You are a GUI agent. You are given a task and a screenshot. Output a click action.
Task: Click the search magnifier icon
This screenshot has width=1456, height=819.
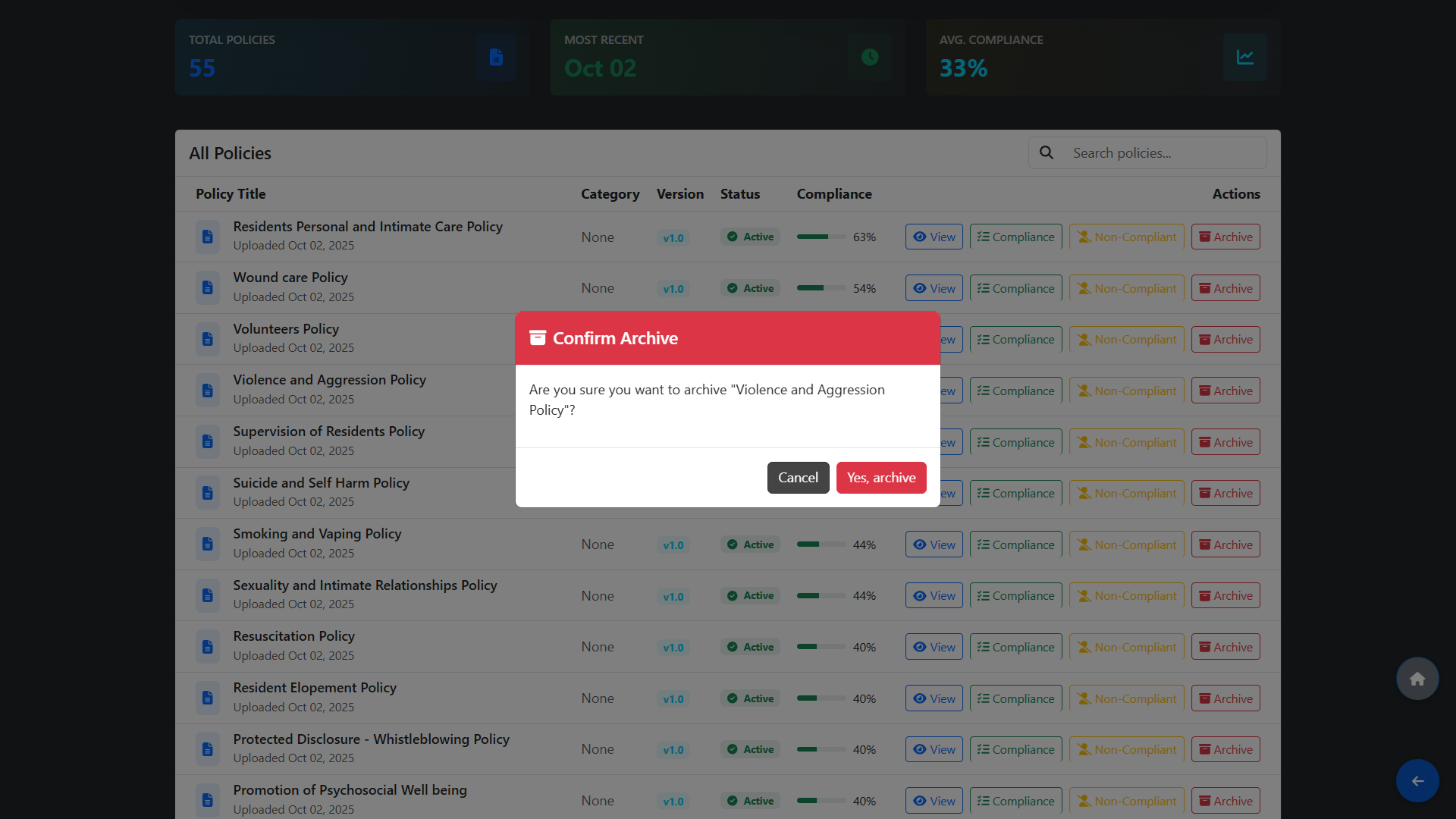(1046, 152)
